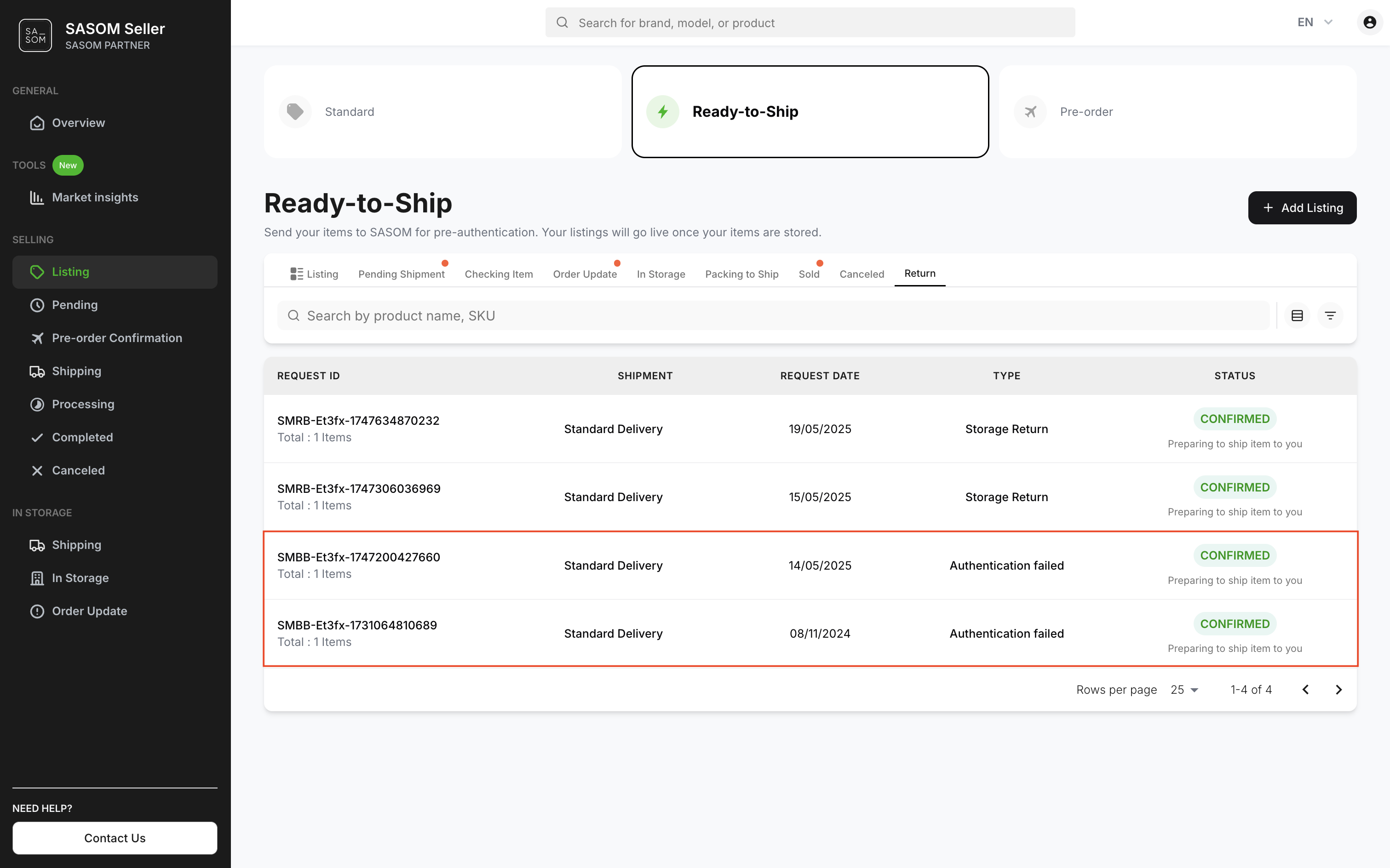Click the Add Listing button
1390x868 pixels.
[x=1302, y=208]
